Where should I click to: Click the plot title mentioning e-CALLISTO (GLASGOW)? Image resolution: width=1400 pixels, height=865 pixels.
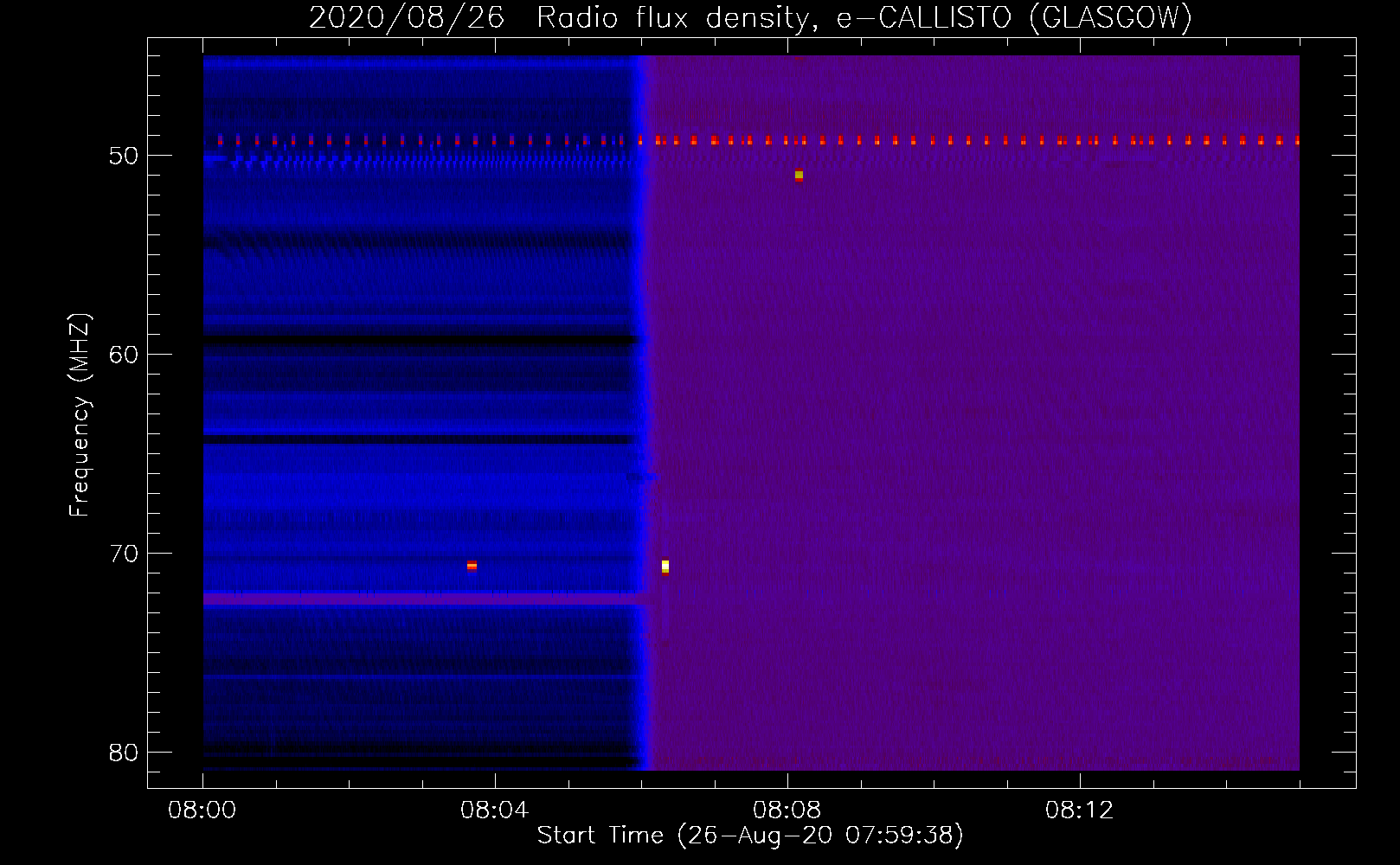[750, 17]
